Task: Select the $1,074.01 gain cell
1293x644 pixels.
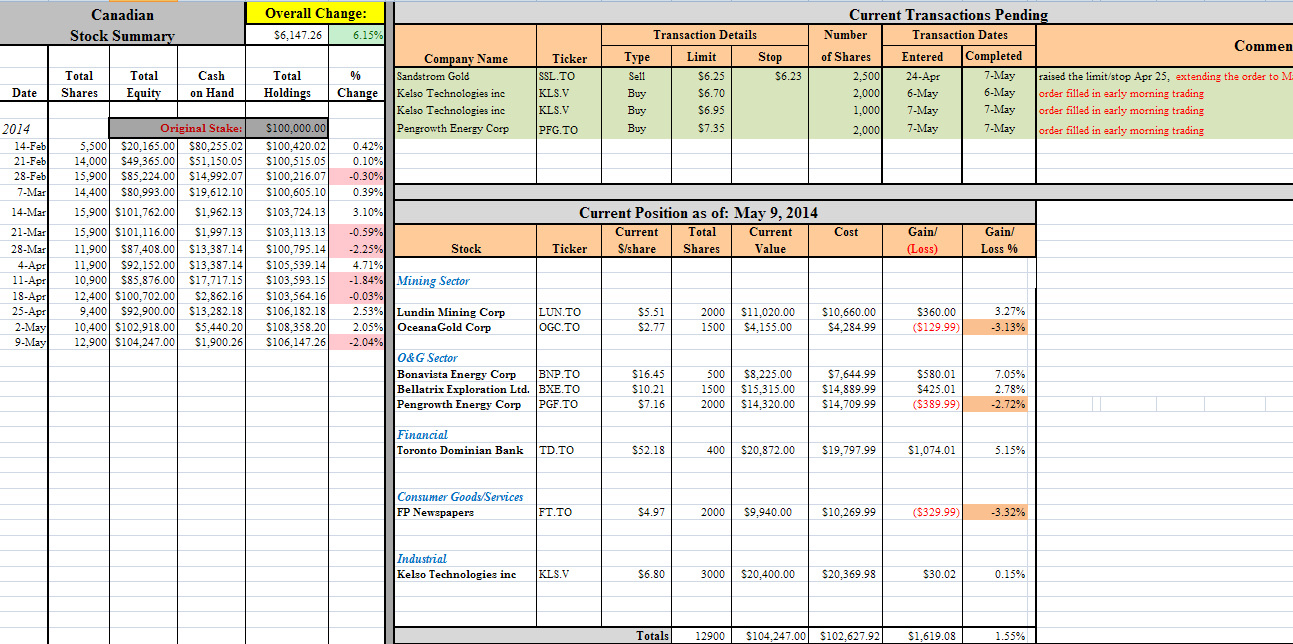Action: (922, 451)
